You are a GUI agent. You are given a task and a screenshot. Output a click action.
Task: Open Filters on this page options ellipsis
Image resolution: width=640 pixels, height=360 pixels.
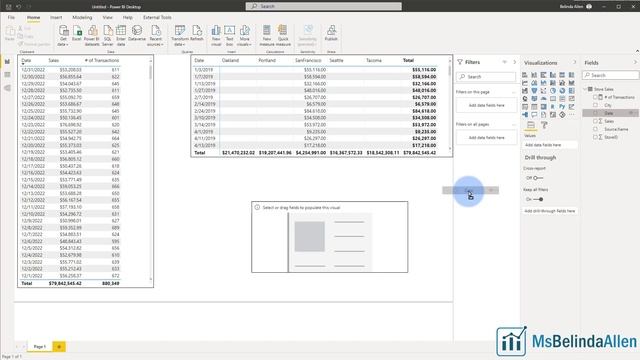513,92
